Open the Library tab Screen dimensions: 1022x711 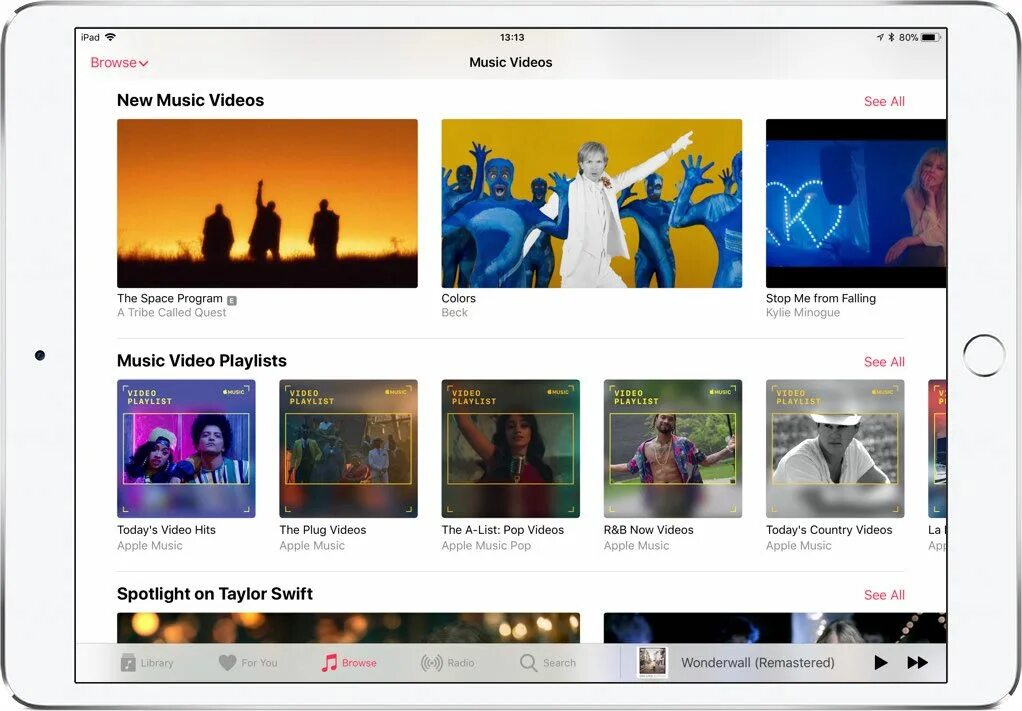[x=147, y=663]
